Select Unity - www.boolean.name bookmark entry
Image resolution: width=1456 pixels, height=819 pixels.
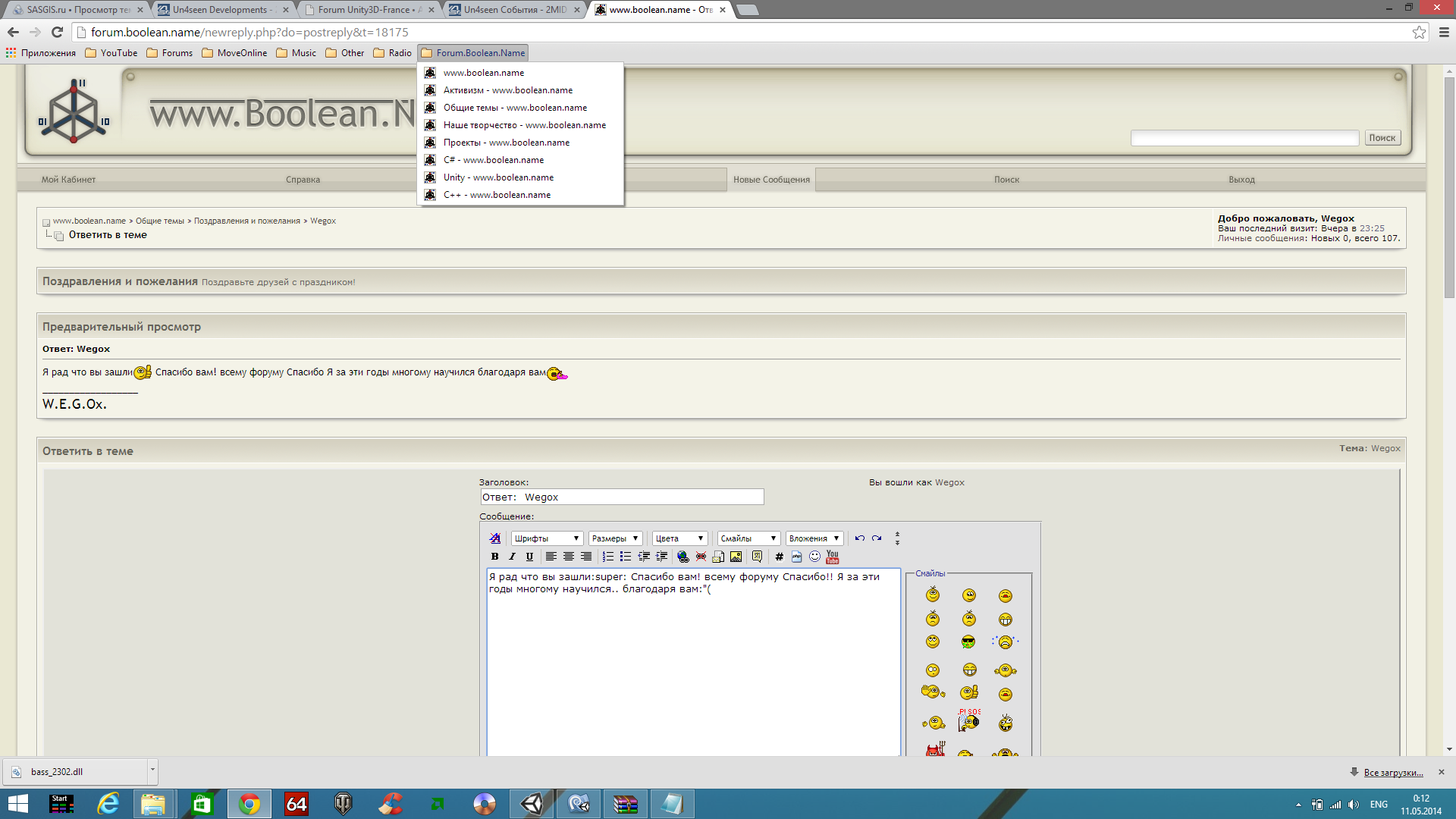tap(498, 177)
